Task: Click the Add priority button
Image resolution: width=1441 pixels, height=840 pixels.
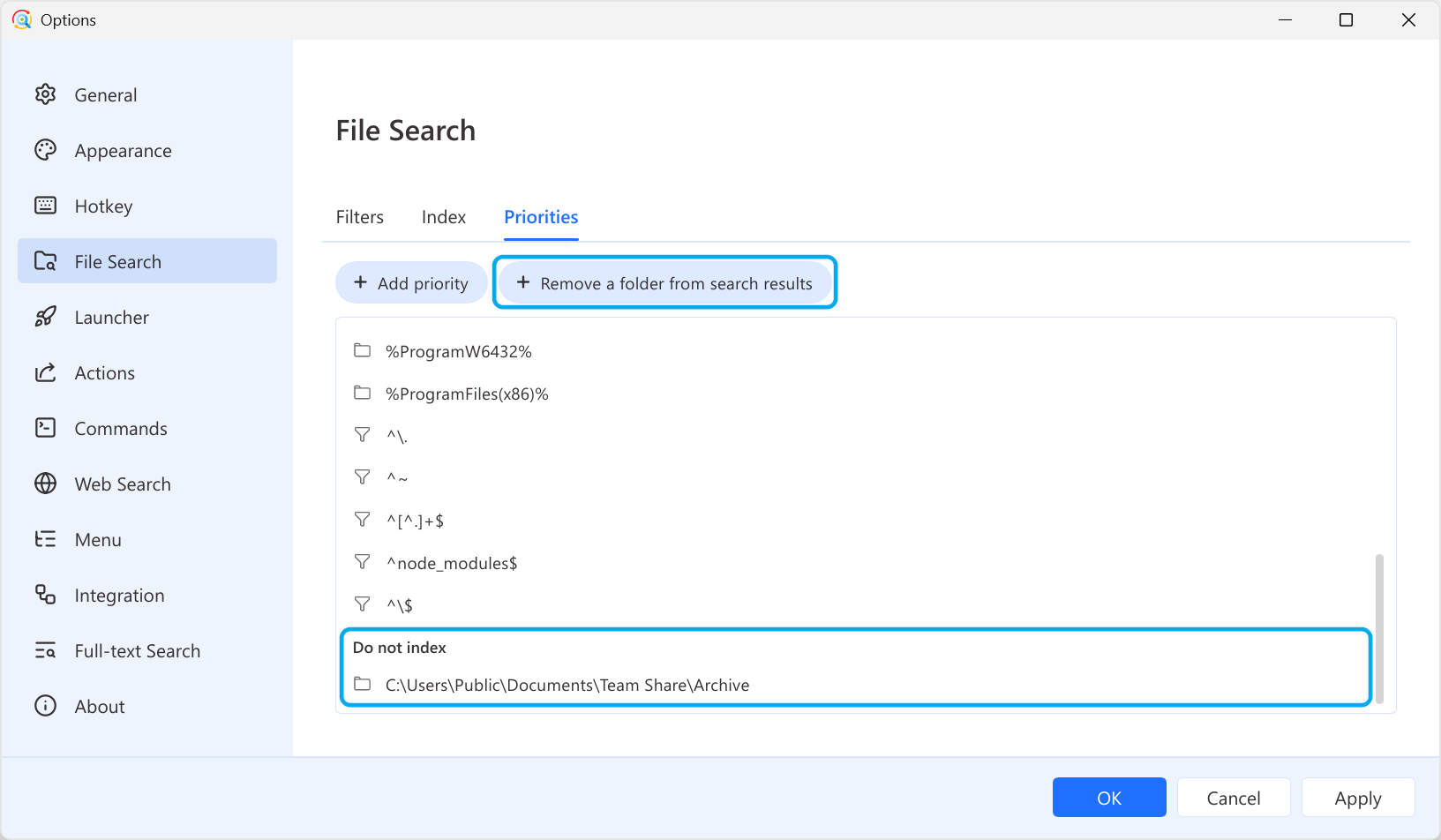Action: 411,283
